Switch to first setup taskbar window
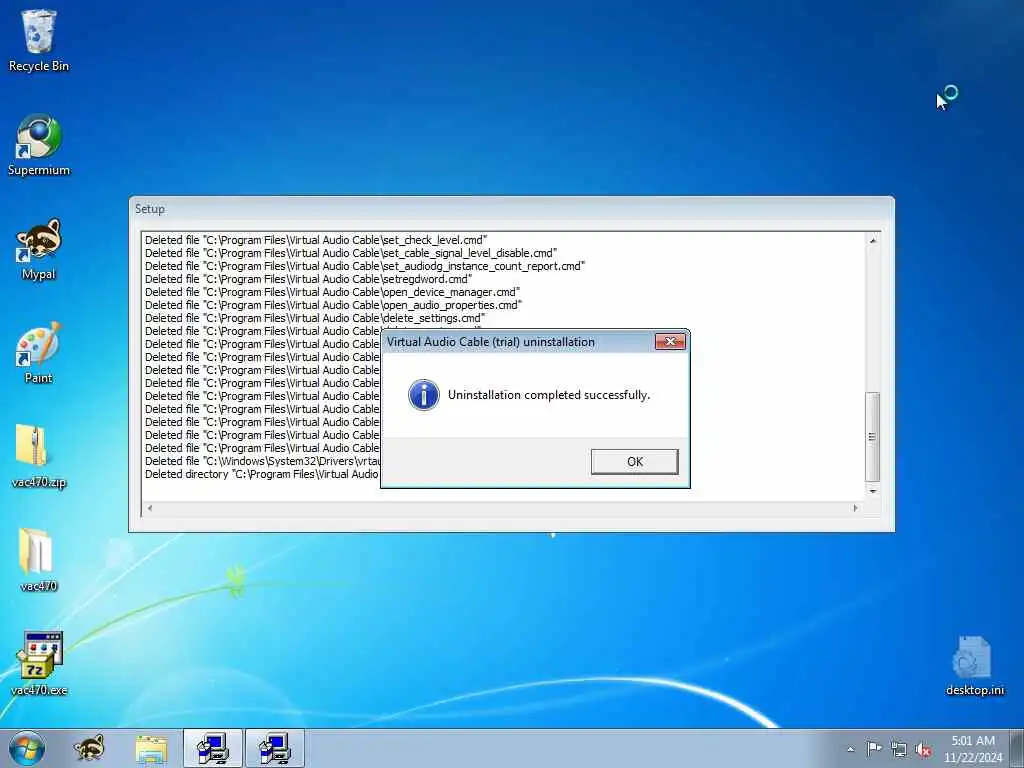This screenshot has width=1024, height=768. click(x=213, y=748)
